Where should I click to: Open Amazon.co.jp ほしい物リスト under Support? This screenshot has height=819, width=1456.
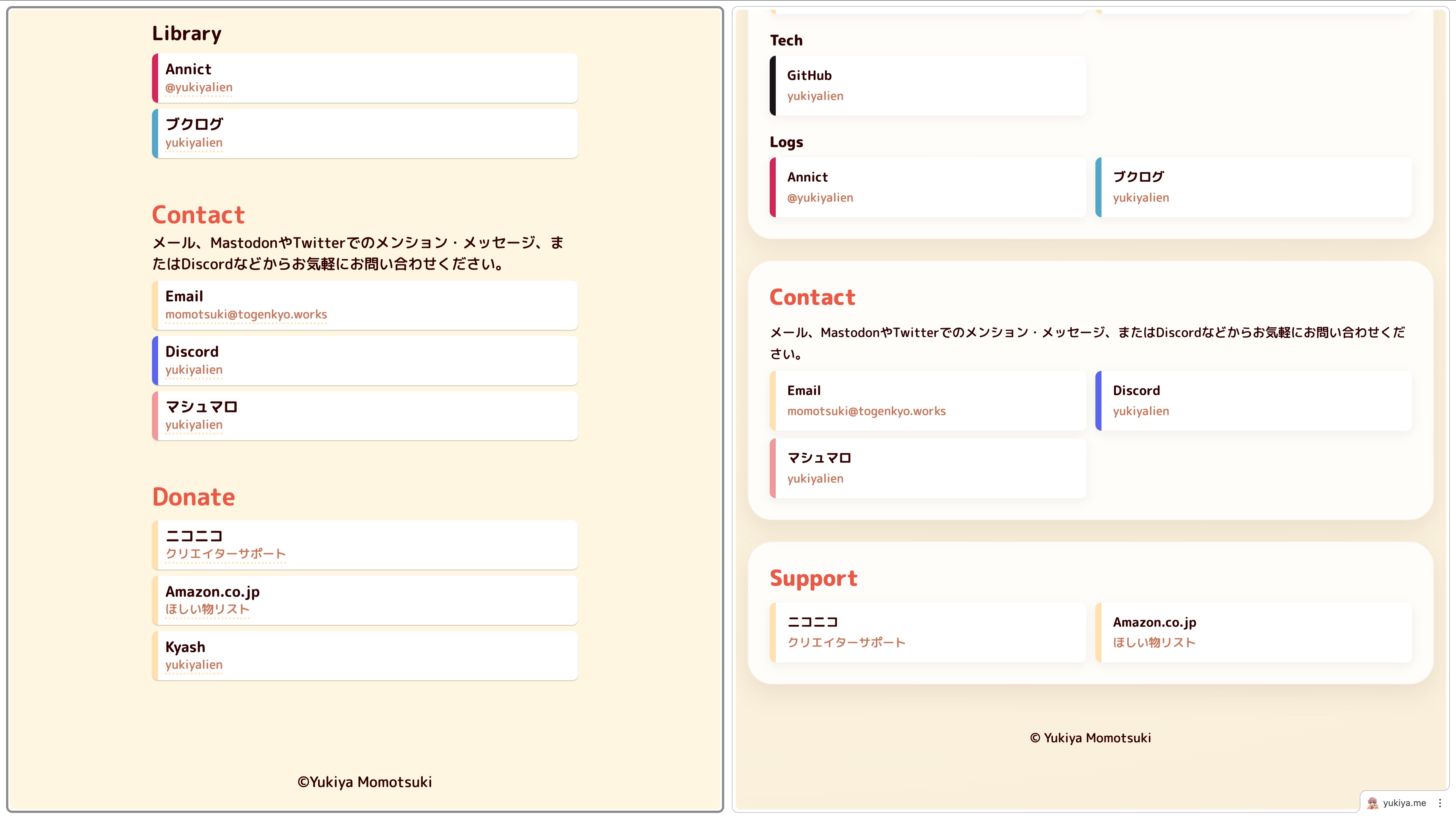tap(1153, 643)
